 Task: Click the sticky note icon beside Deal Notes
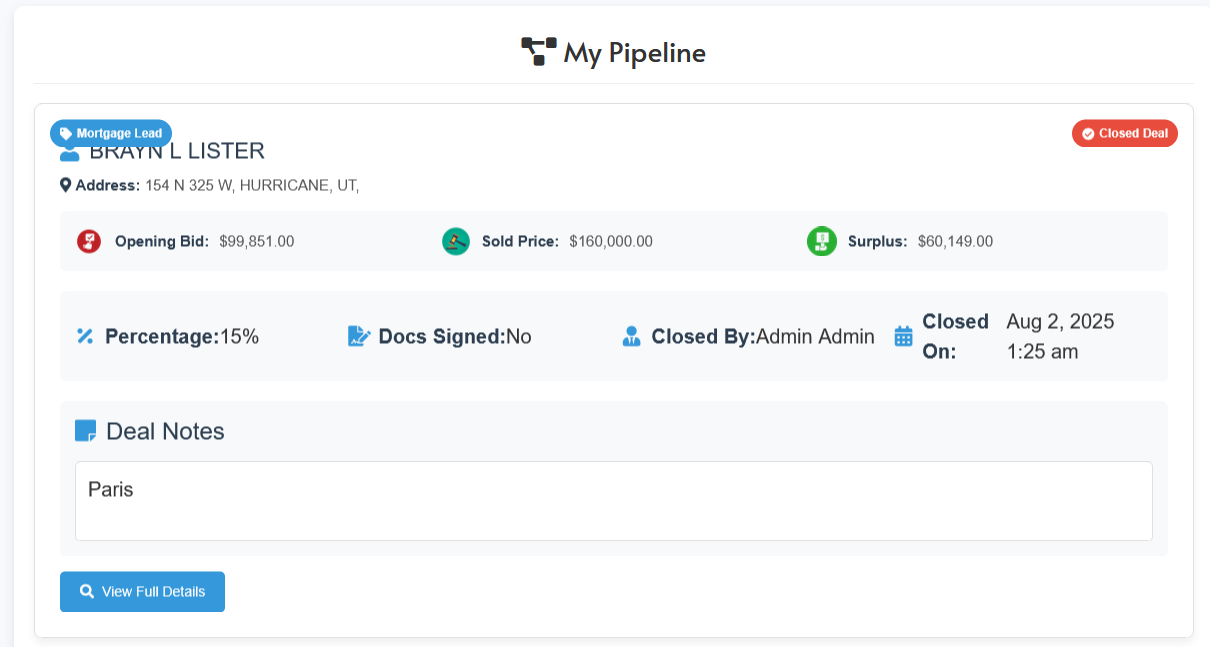(86, 431)
